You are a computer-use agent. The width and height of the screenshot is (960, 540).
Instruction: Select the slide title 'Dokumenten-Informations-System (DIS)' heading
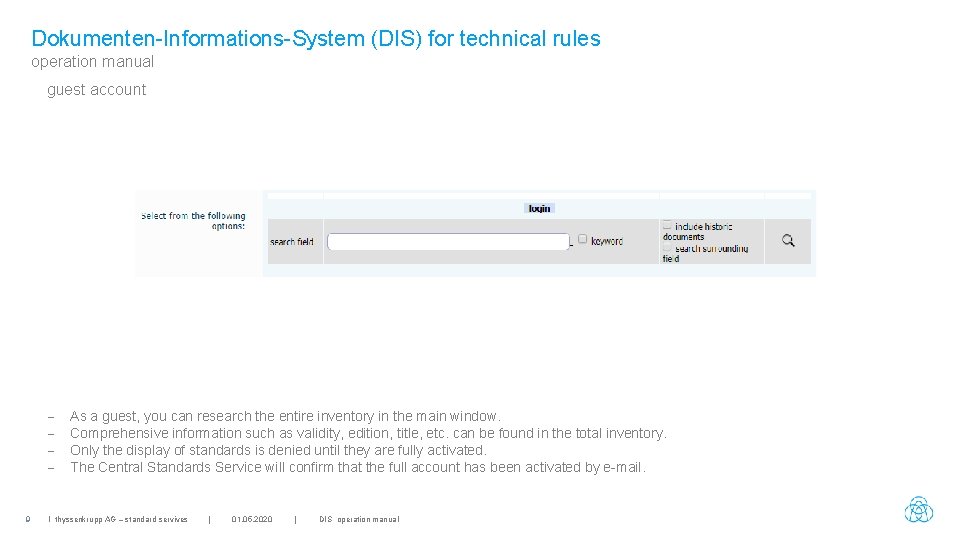click(x=316, y=38)
